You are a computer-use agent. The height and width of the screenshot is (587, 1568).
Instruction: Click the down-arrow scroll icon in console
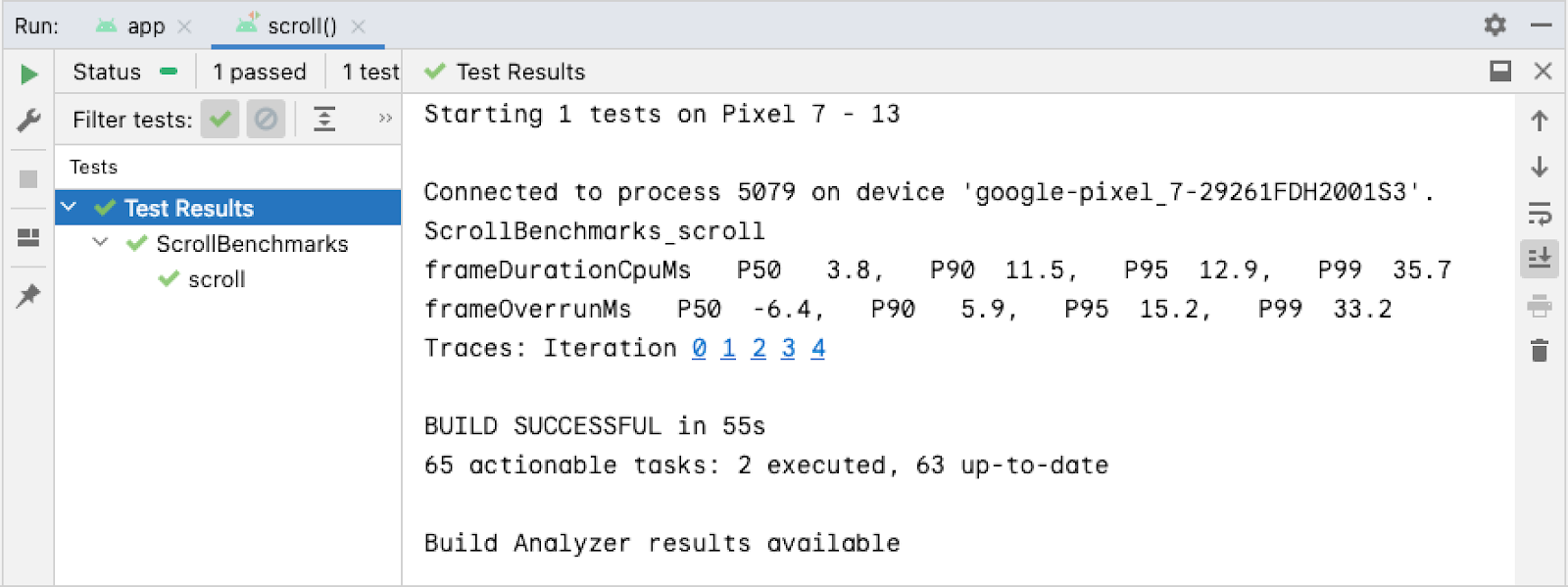(x=1540, y=167)
